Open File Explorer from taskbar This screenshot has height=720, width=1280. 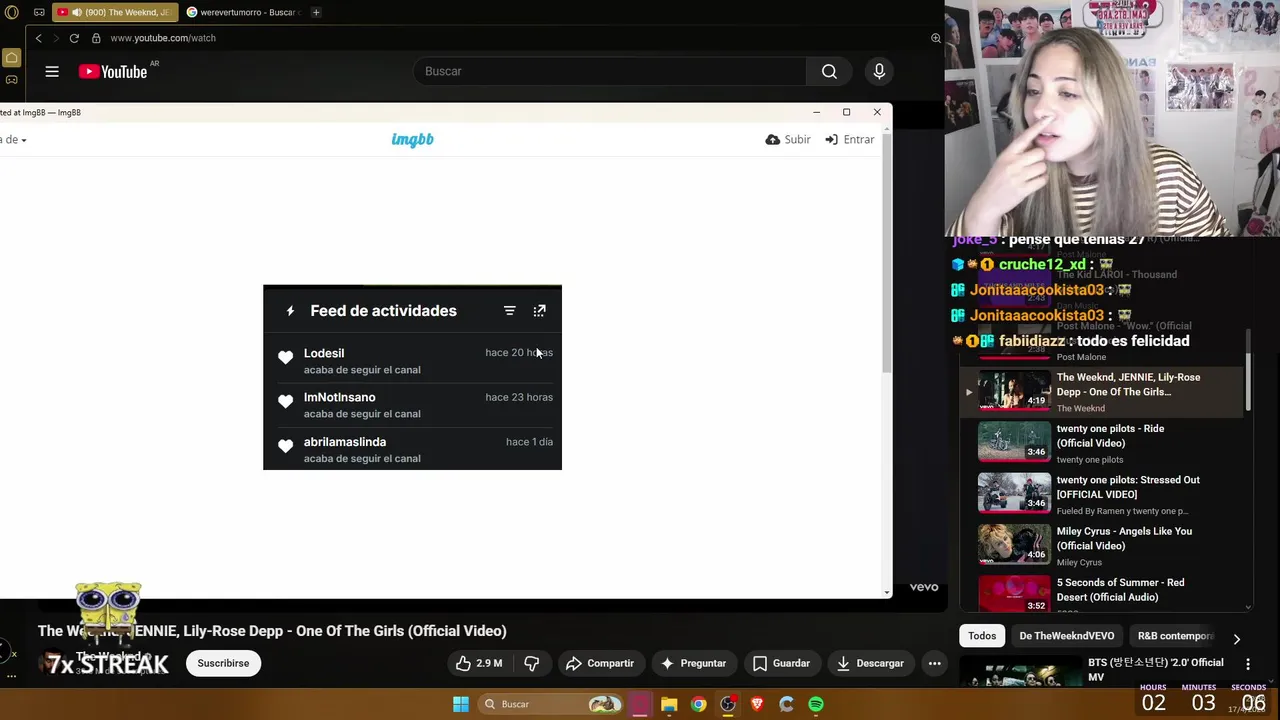pos(669,704)
